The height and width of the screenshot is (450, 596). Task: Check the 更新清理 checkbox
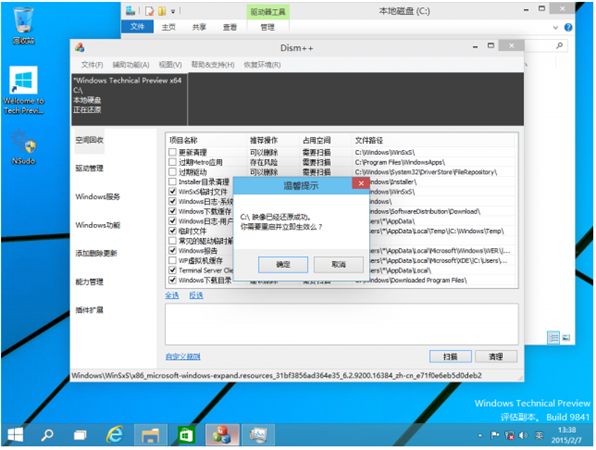coord(172,152)
